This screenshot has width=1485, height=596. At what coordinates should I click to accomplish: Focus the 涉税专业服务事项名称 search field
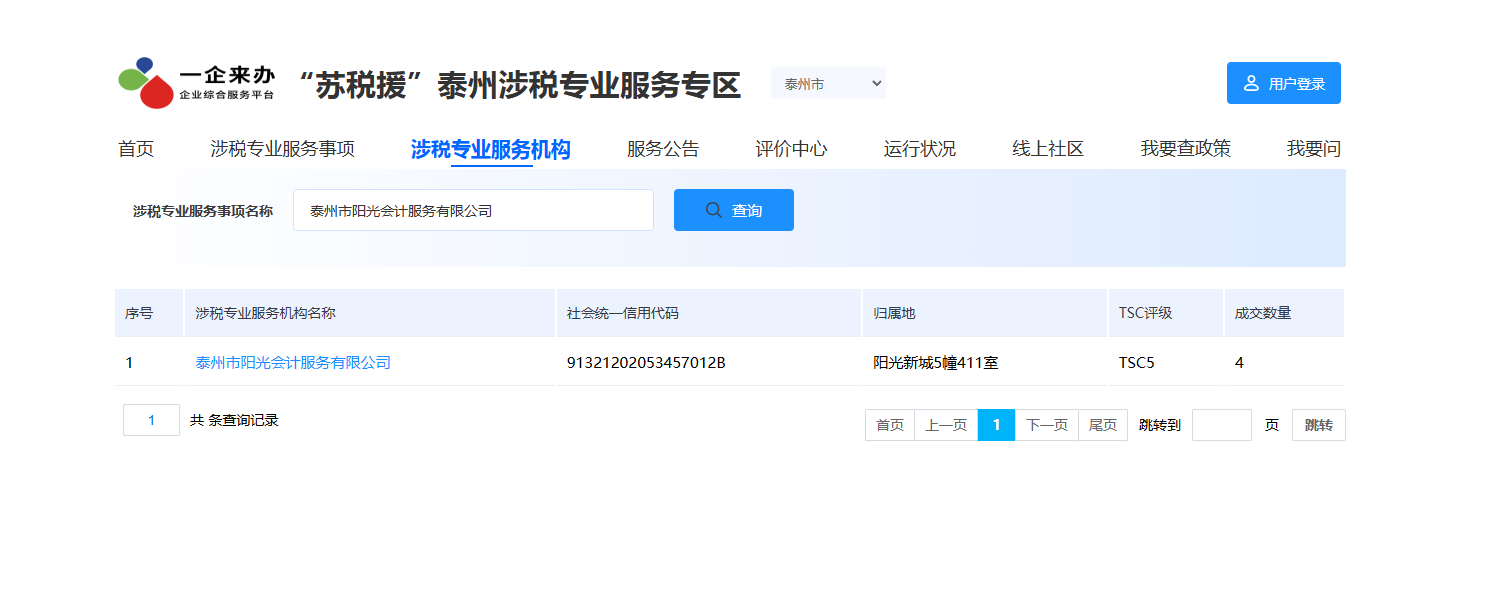[x=473, y=210]
